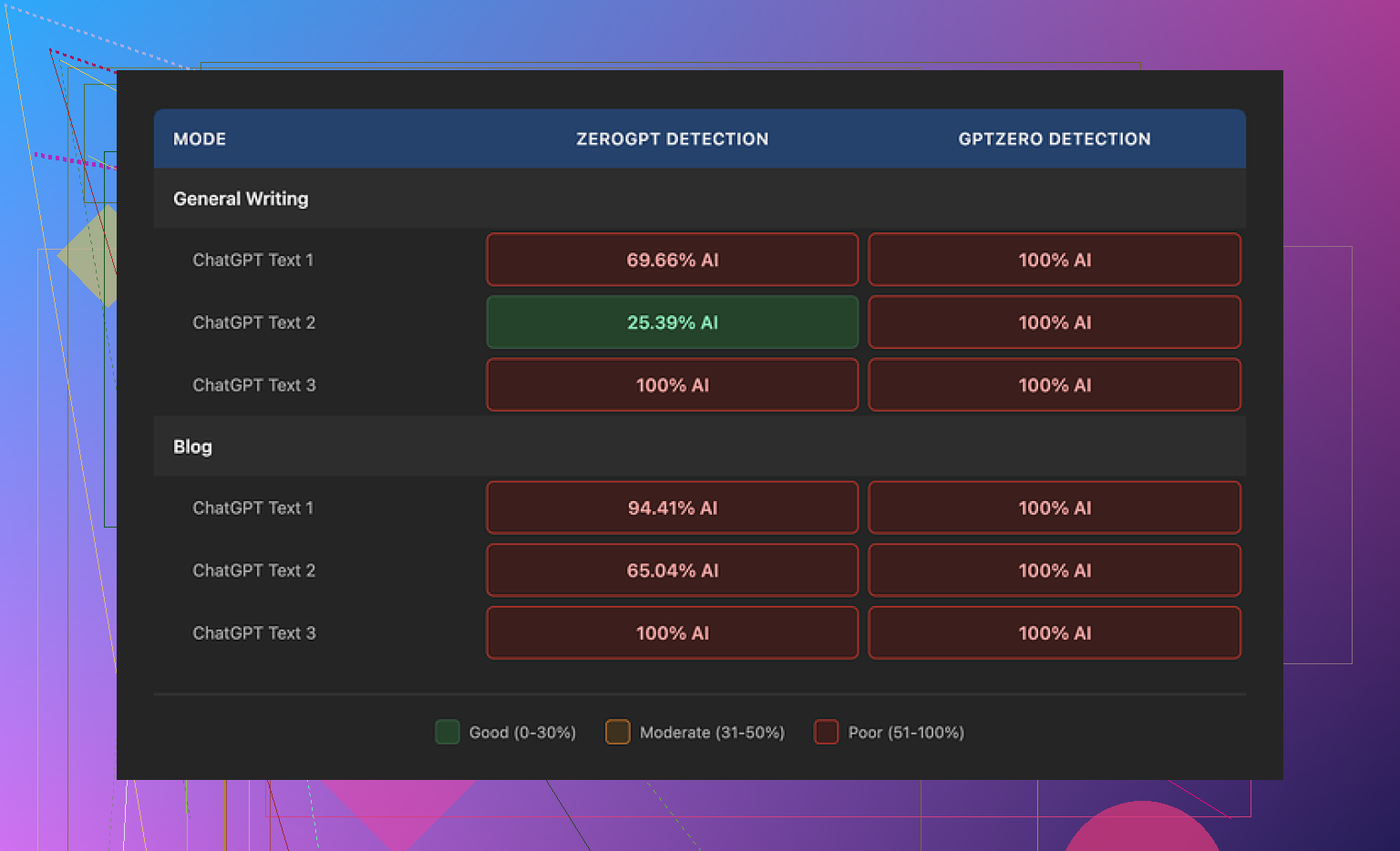Select the MODE column header

tap(200, 139)
